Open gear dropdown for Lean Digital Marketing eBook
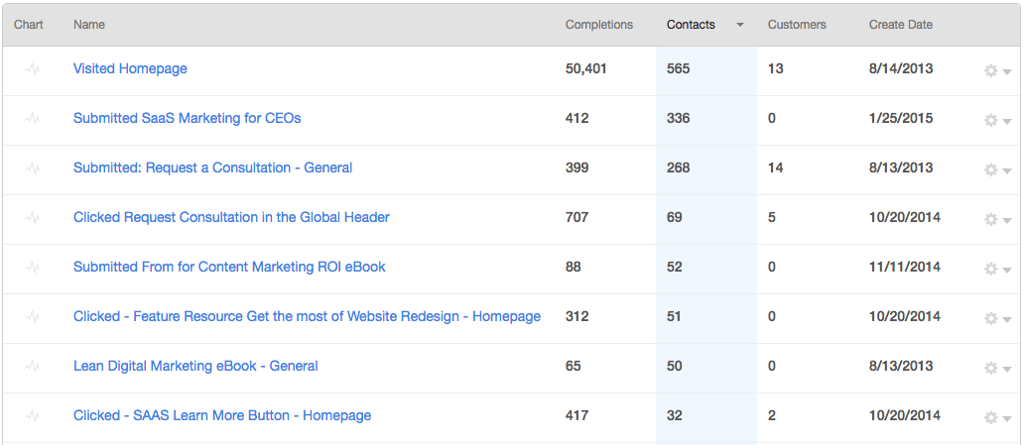 click(x=997, y=368)
